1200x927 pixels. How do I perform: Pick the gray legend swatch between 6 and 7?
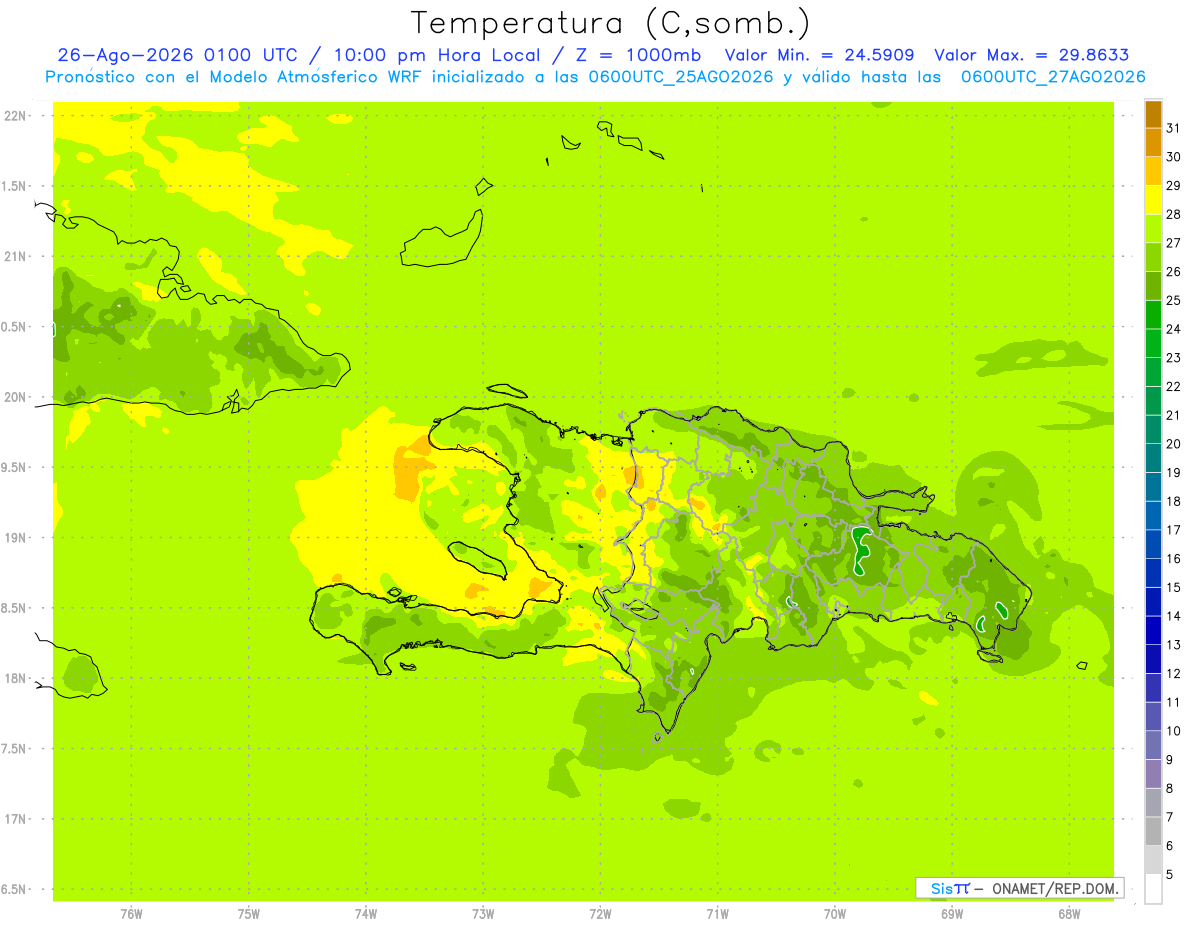(x=1153, y=831)
